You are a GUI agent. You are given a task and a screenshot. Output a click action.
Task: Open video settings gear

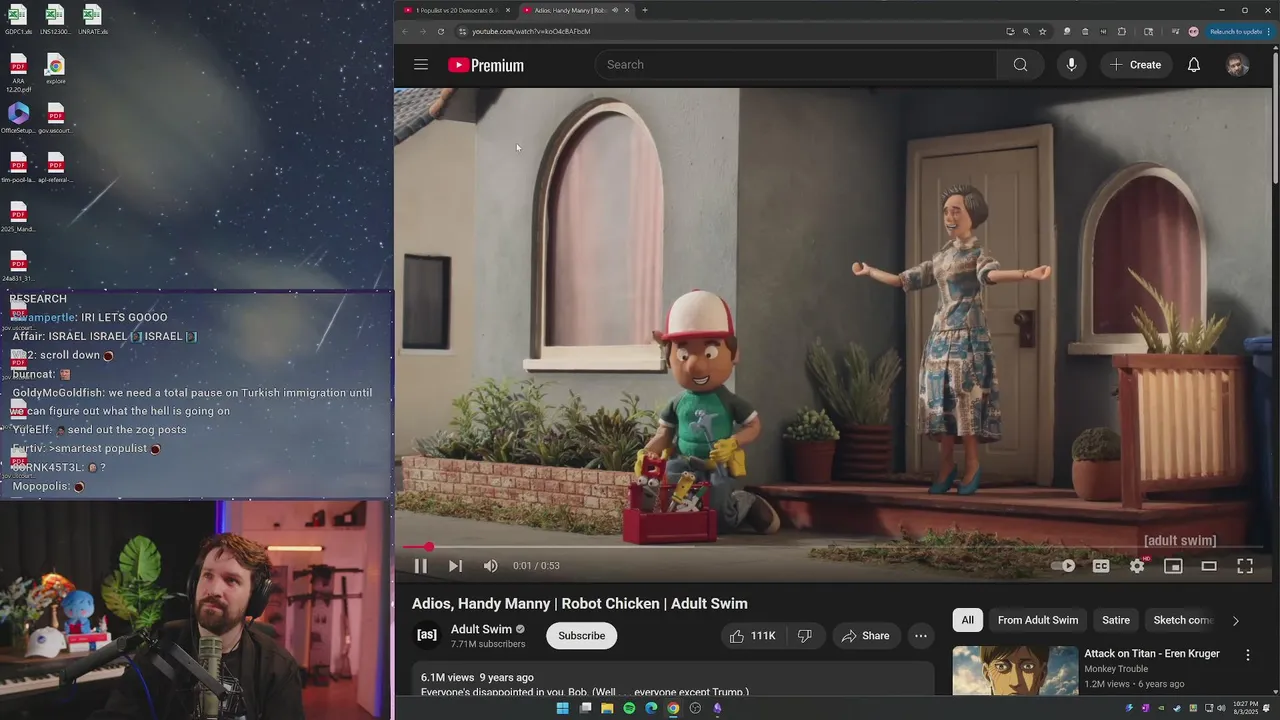click(x=1137, y=566)
